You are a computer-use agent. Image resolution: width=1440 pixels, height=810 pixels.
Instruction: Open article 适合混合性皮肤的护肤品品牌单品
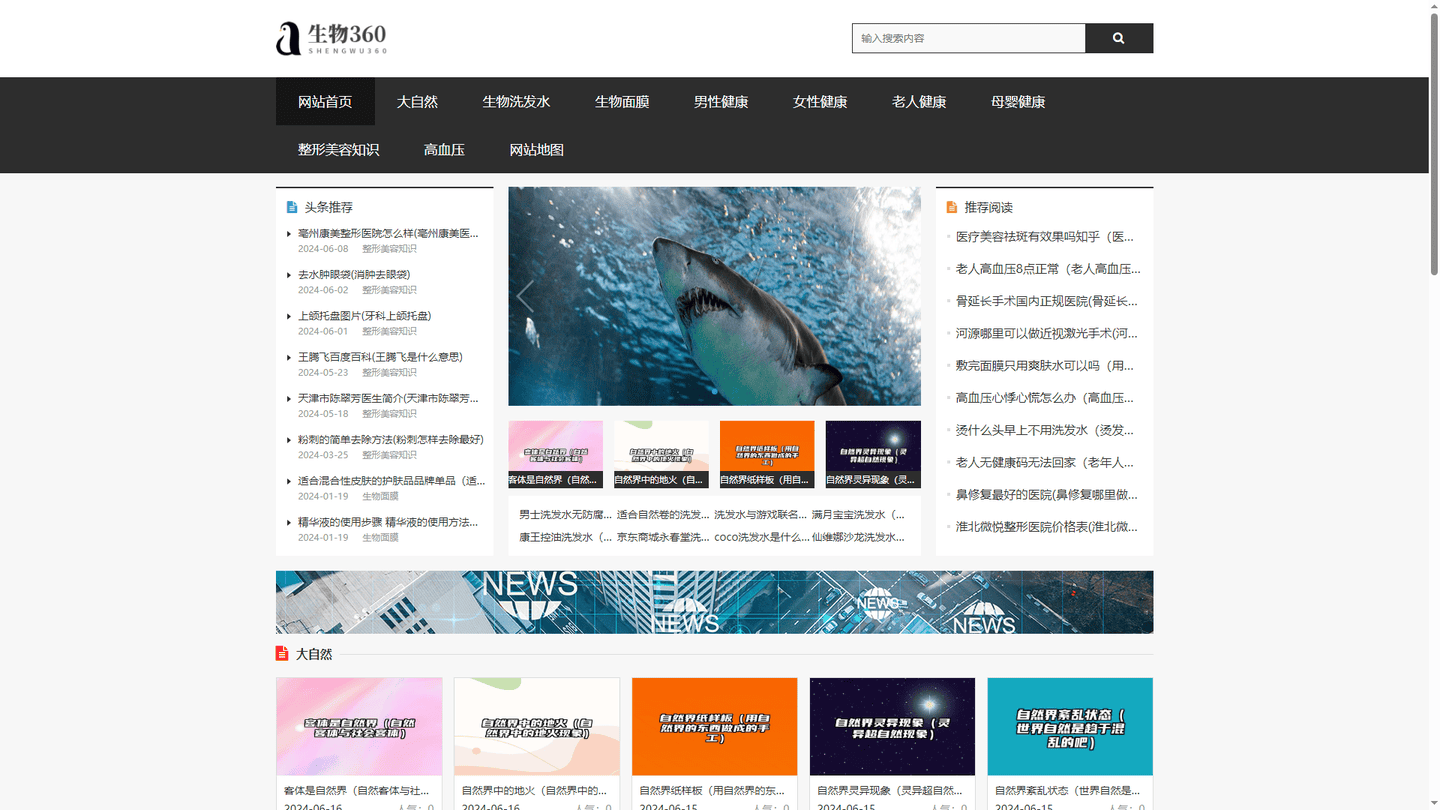[x=391, y=480]
